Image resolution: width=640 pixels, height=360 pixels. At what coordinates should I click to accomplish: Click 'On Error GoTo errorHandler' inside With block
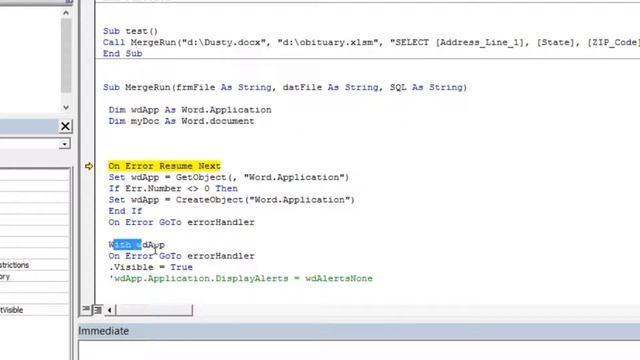181,256
